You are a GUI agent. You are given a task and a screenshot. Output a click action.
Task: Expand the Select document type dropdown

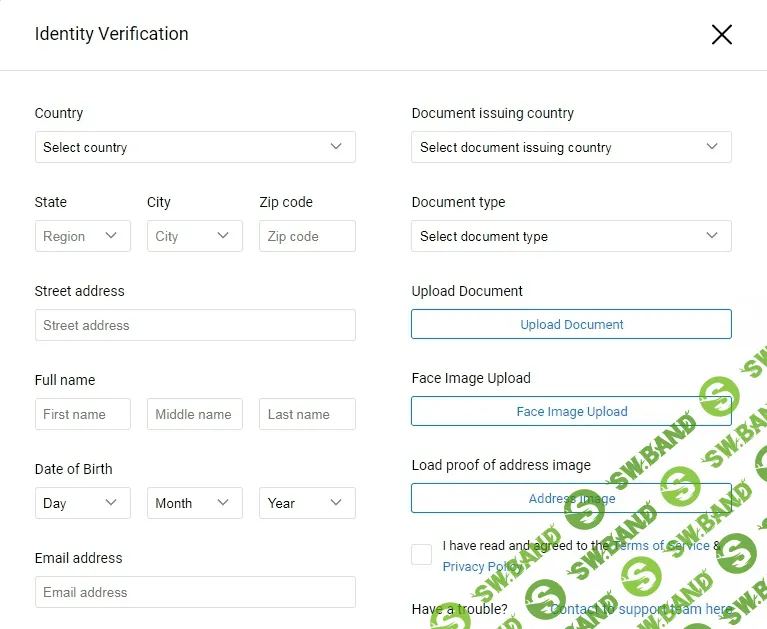coord(571,236)
